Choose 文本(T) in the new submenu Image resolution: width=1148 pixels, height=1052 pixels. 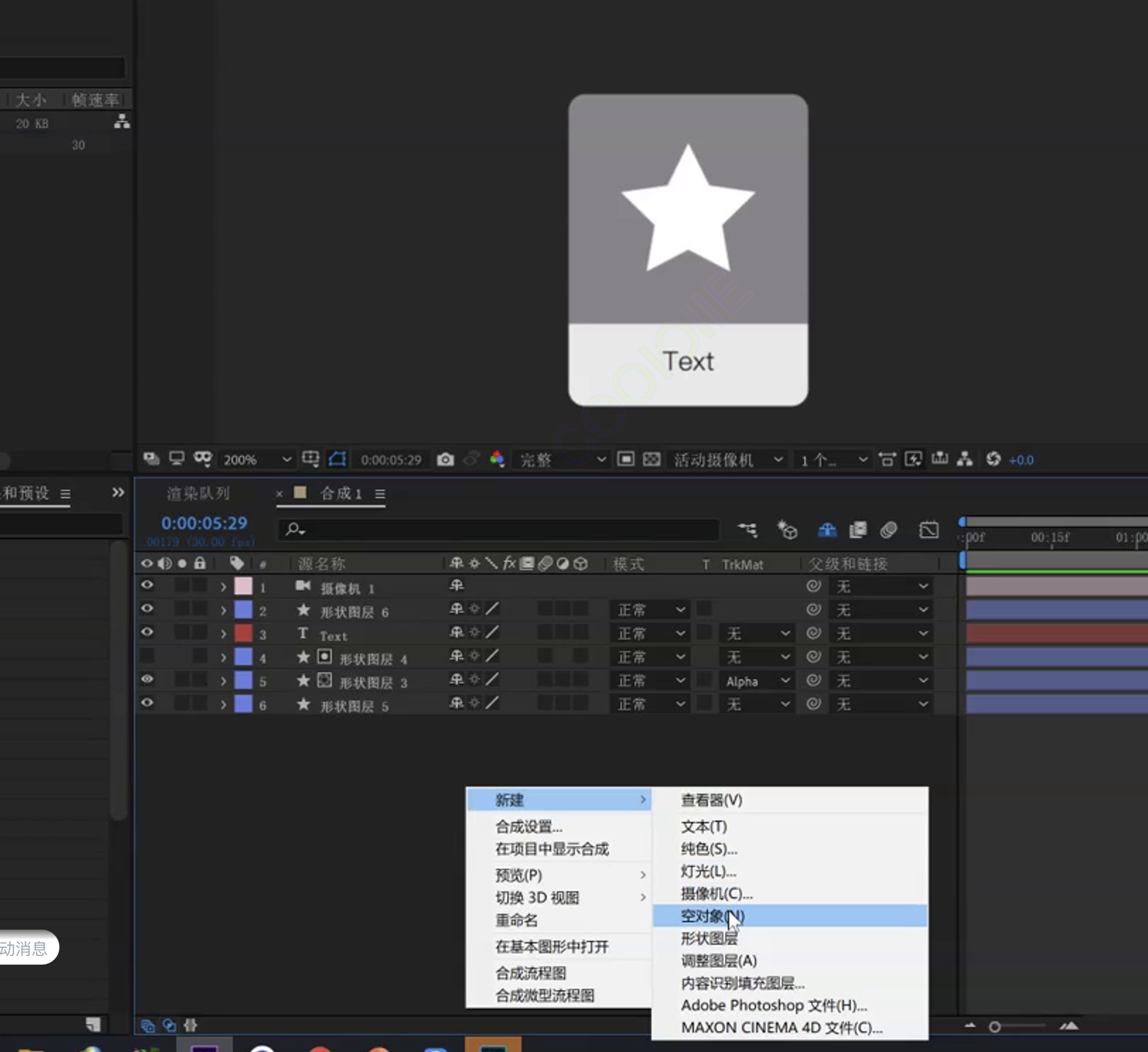coord(790,827)
